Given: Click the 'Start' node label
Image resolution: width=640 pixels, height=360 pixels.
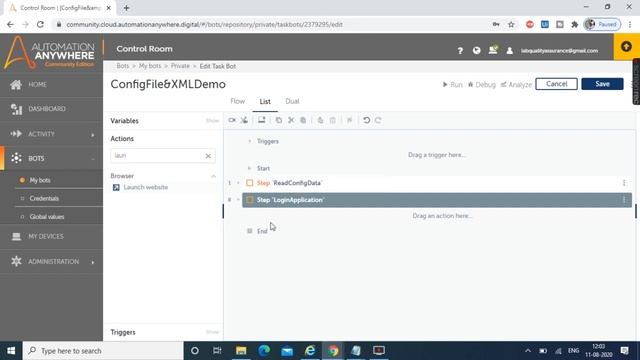Looking at the screenshot, I should 263,168.
